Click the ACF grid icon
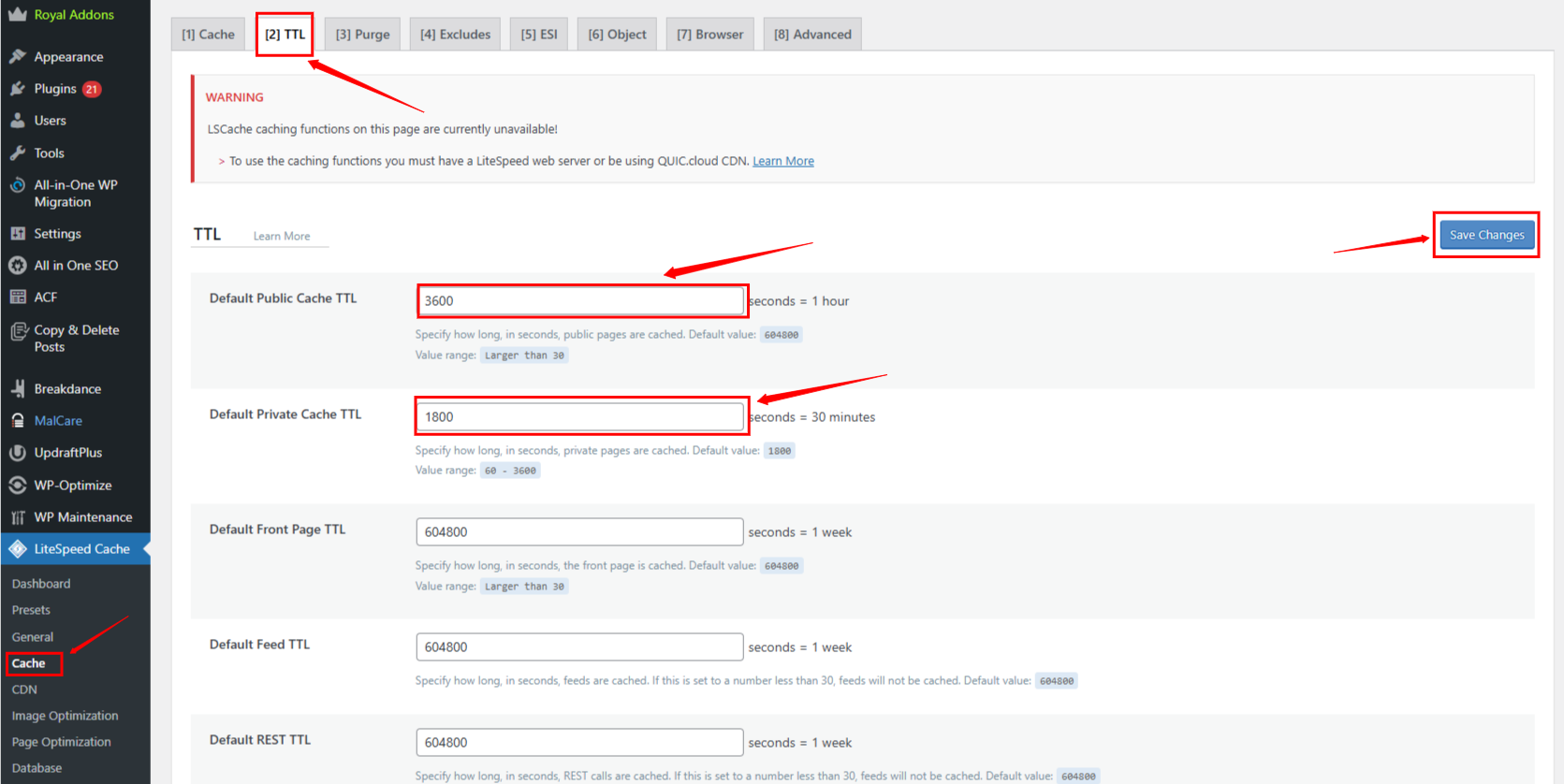 tap(17, 298)
